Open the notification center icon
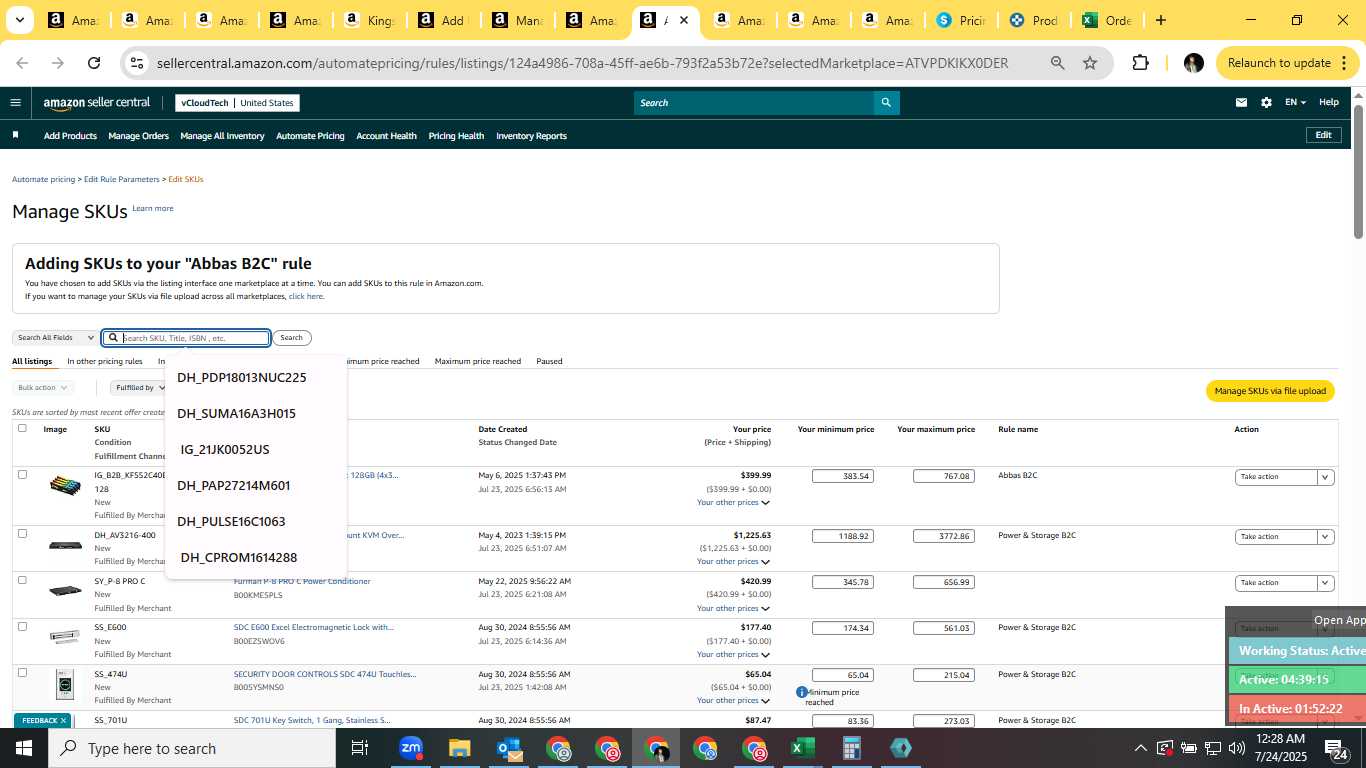The width and height of the screenshot is (1366, 768). [x=1336, y=748]
